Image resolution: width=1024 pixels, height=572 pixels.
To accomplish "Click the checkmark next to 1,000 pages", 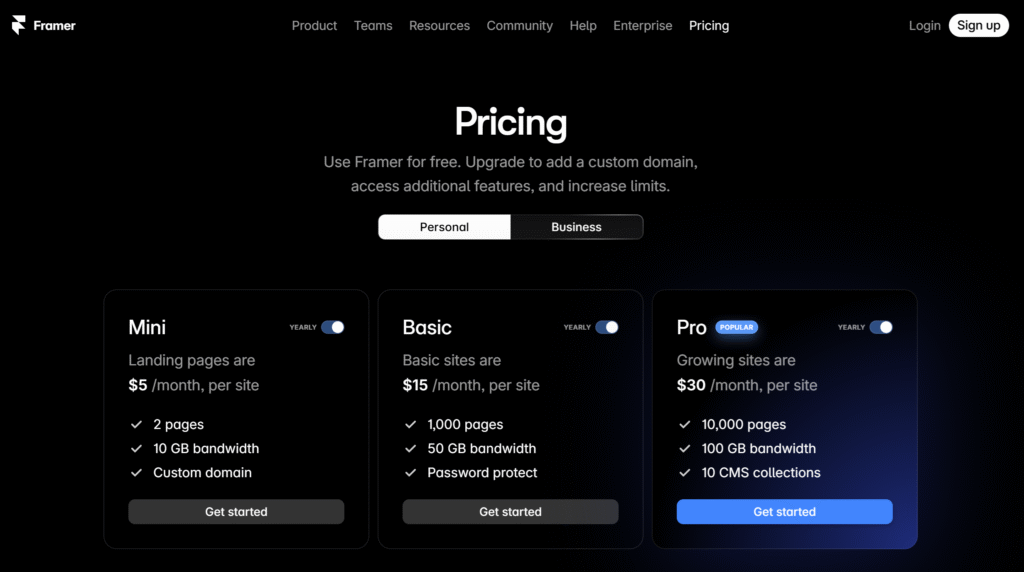I will 410,424.
